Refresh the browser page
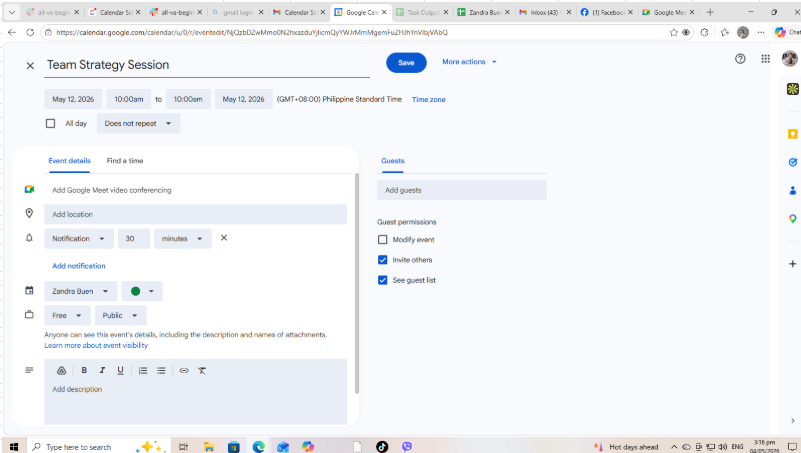Image resolution: width=801 pixels, height=453 pixels. [30, 32]
